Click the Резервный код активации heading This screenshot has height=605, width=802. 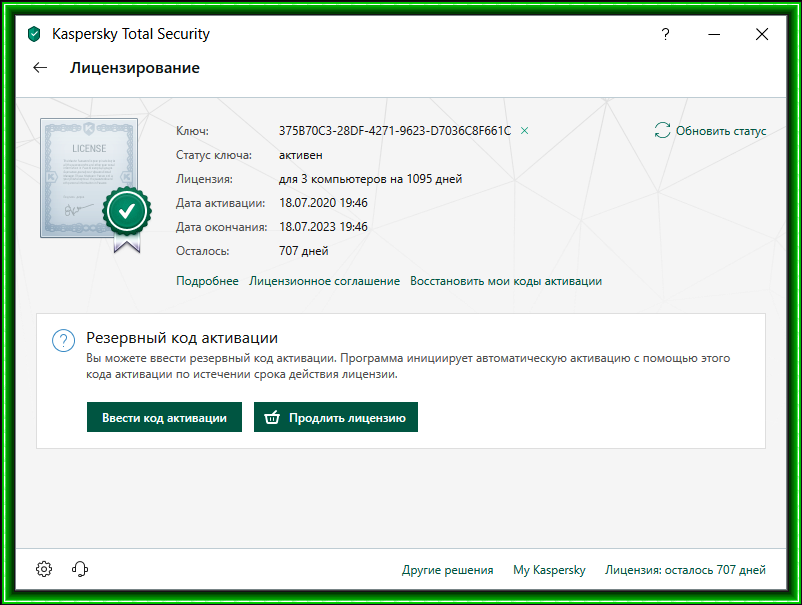pyautogui.click(x=182, y=338)
